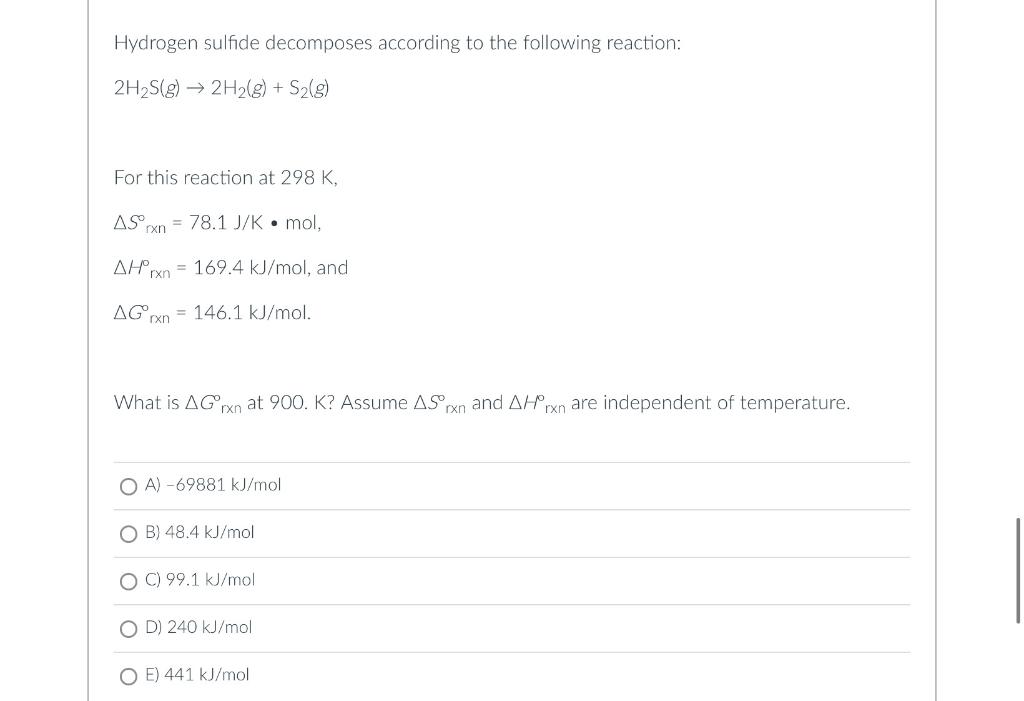Click the 'What is' question prompt start
The image size is (1024, 701).
[146, 402]
